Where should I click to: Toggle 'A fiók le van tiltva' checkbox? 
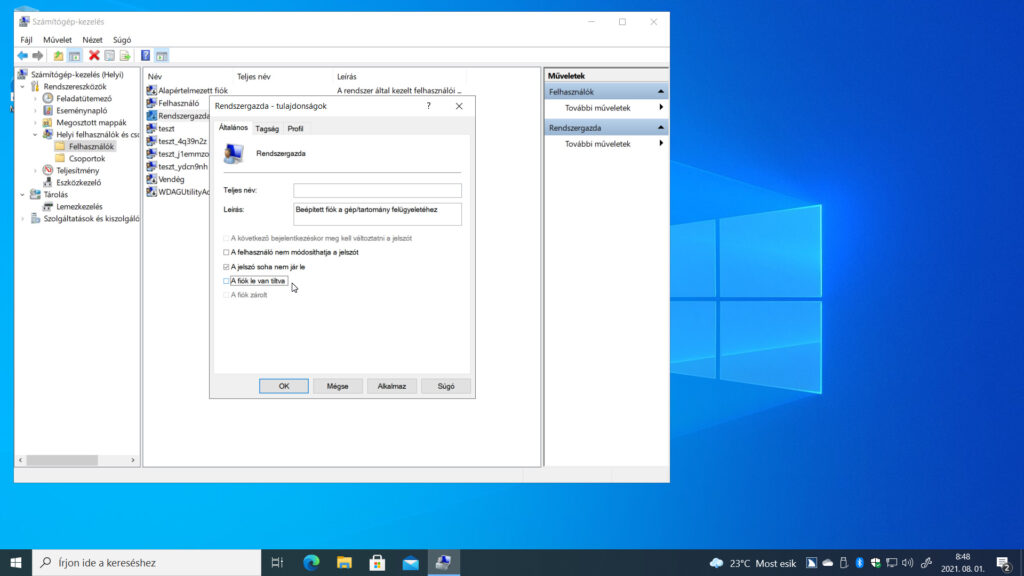226,281
